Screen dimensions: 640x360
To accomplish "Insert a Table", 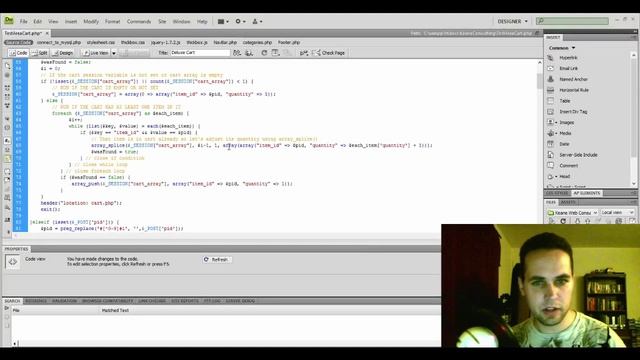I will 564,101.
